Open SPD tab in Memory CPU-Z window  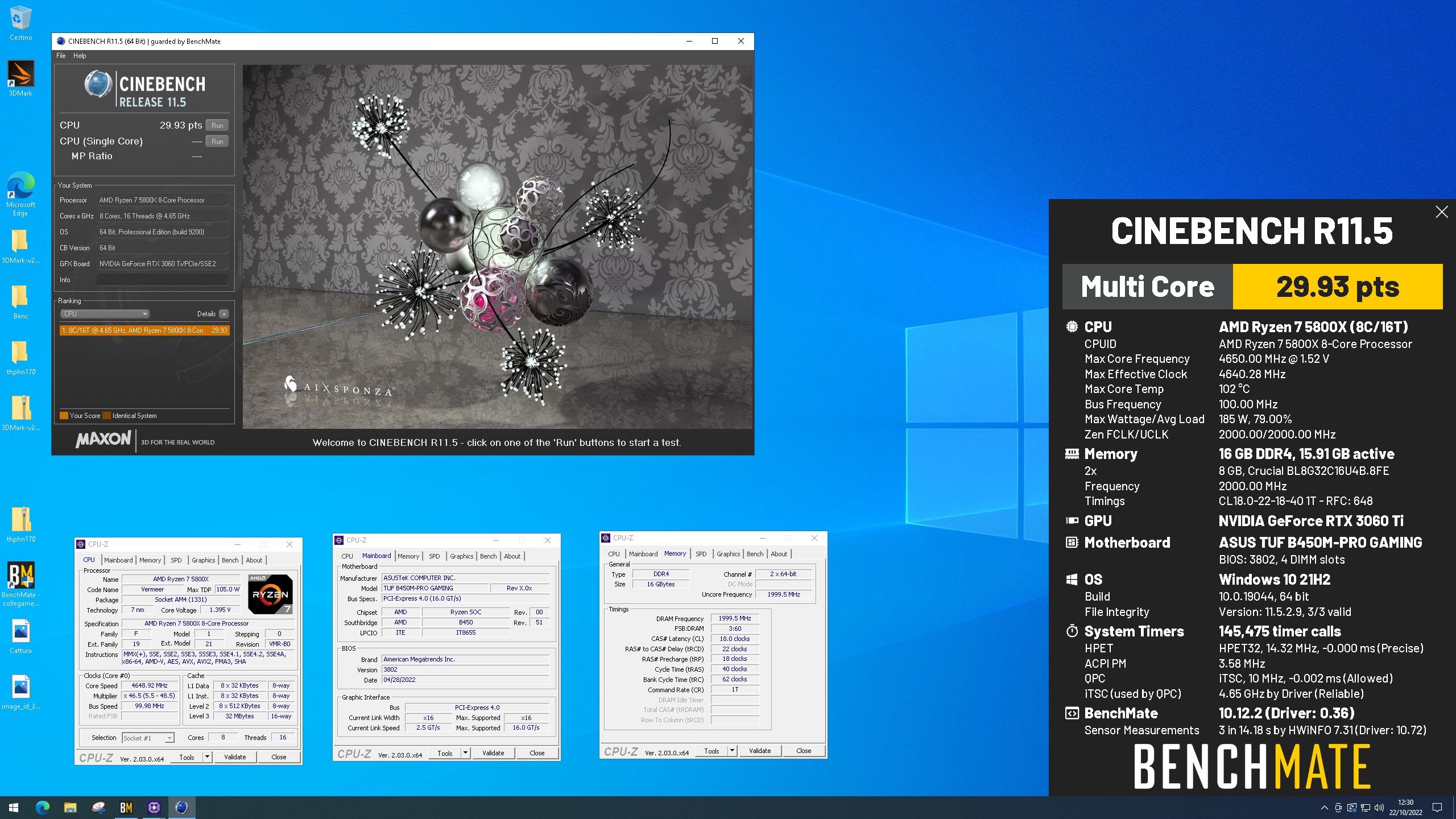(701, 554)
